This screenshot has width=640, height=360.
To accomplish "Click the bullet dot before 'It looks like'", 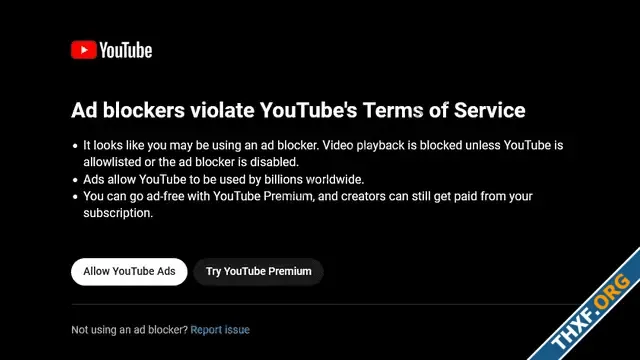I will pyautogui.click(x=75, y=145).
